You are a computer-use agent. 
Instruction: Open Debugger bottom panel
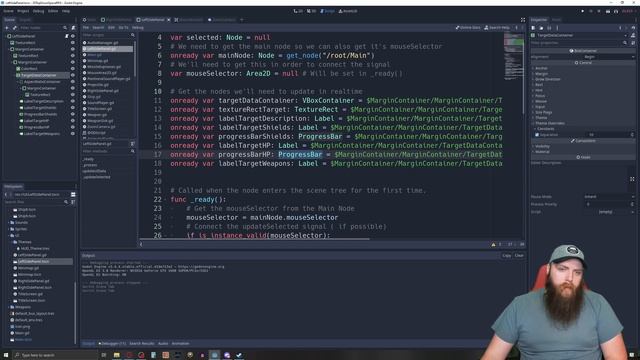113,344
